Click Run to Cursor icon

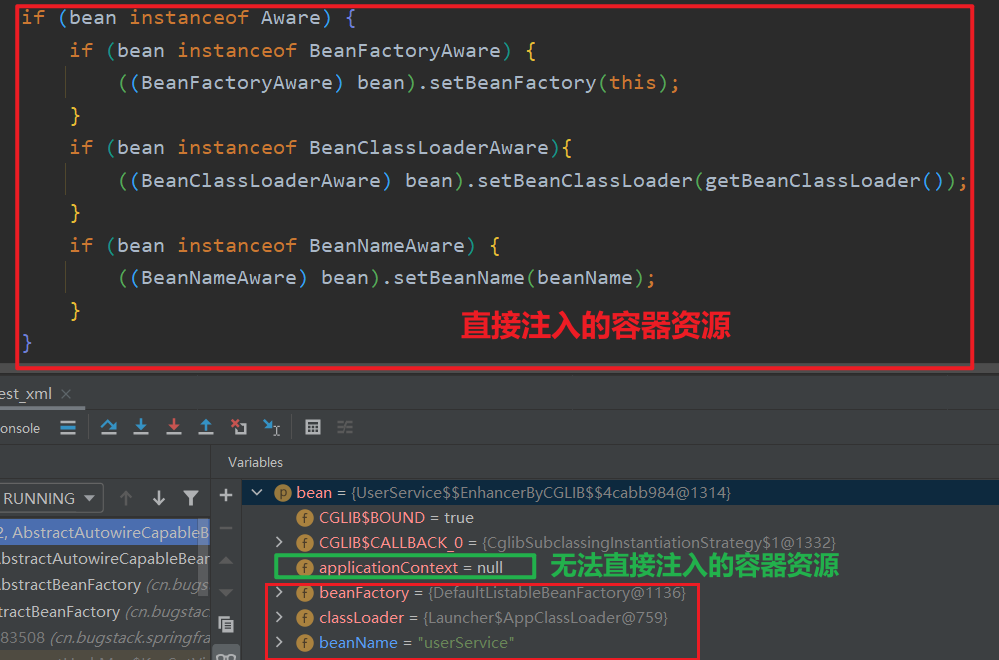pyautogui.click(x=271, y=427)
